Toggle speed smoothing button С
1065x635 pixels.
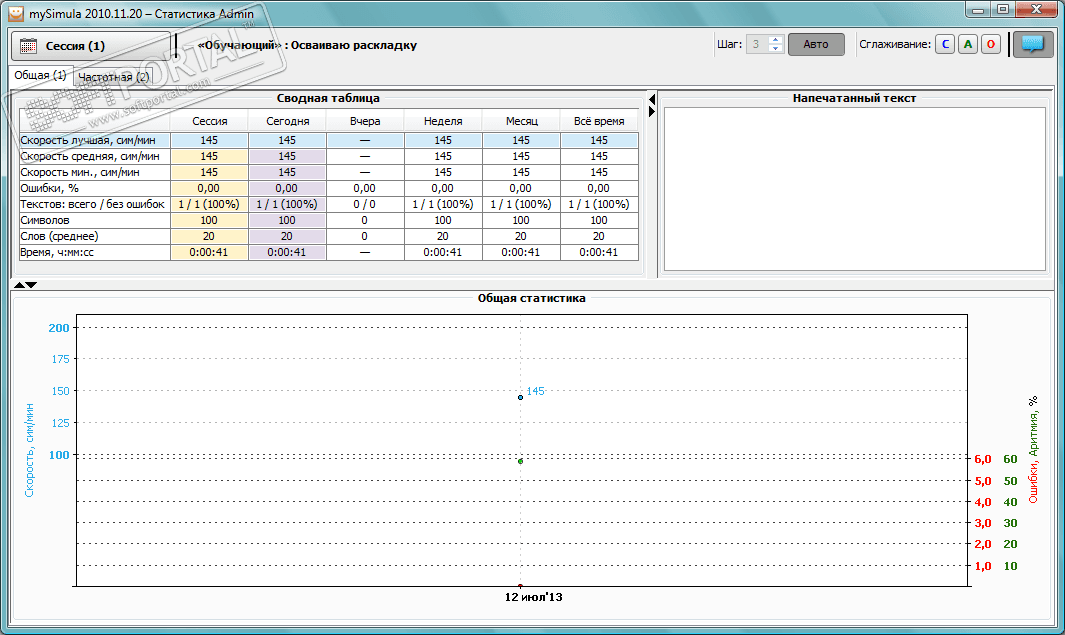(945, 45)
